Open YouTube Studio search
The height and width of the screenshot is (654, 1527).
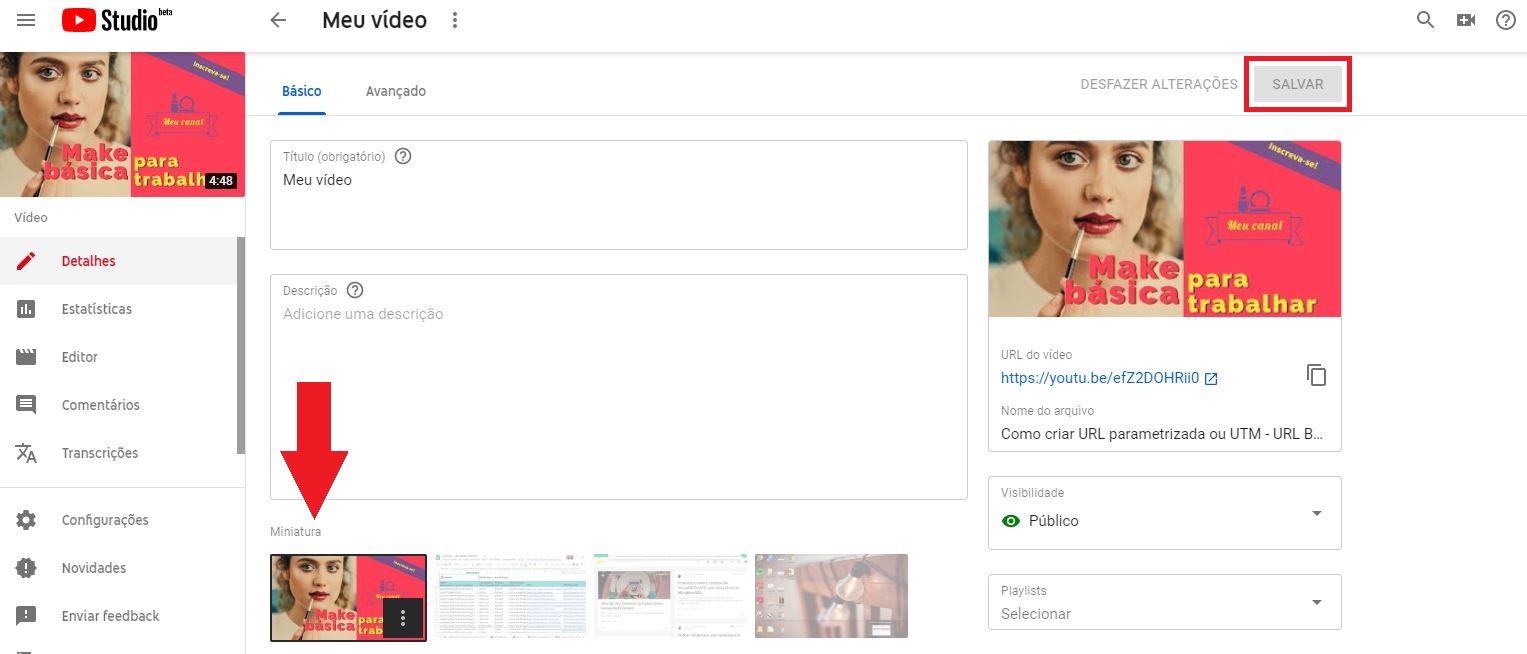(x=1424, y=19)
